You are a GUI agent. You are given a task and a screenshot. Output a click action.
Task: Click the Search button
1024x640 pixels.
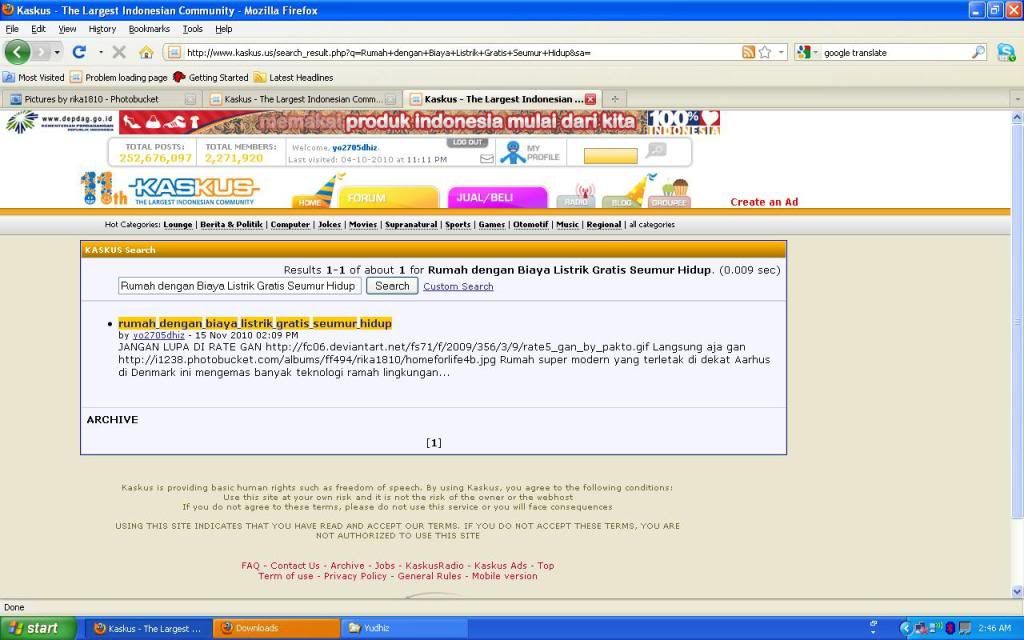392,286
